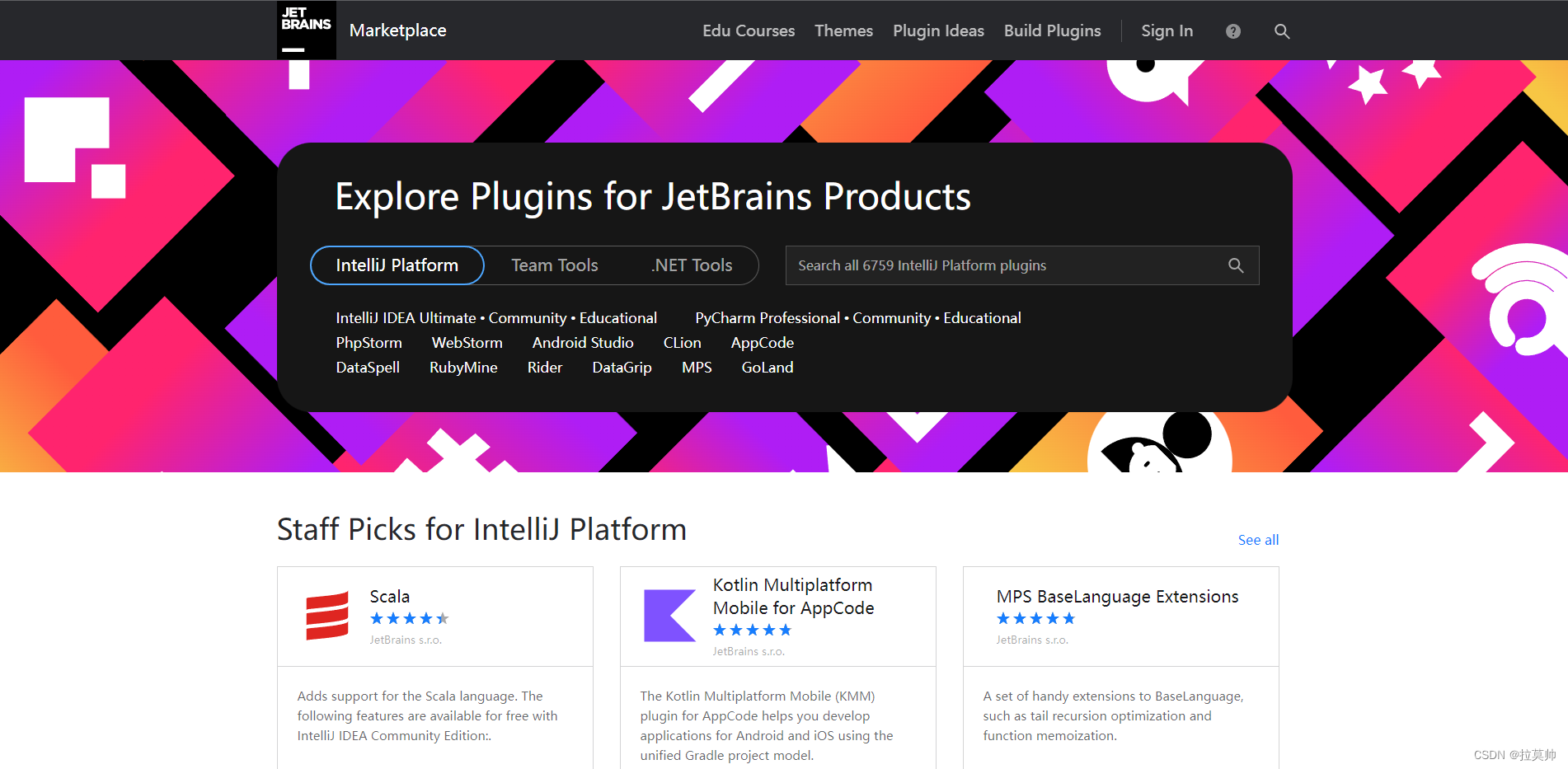Click Community next to IntelliJ IDEA Ultimate
Screen dimensions: 1568x769
pos(528,318)
